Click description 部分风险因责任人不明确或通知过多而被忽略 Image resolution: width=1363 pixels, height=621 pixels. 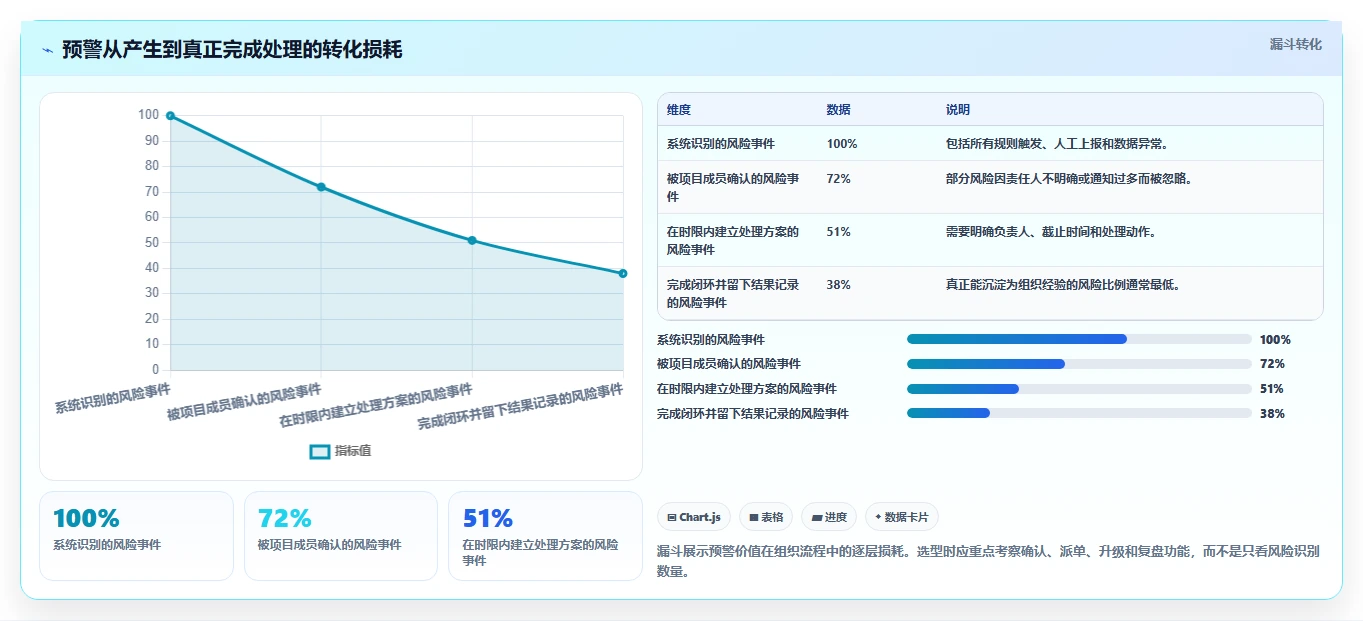1070,179
